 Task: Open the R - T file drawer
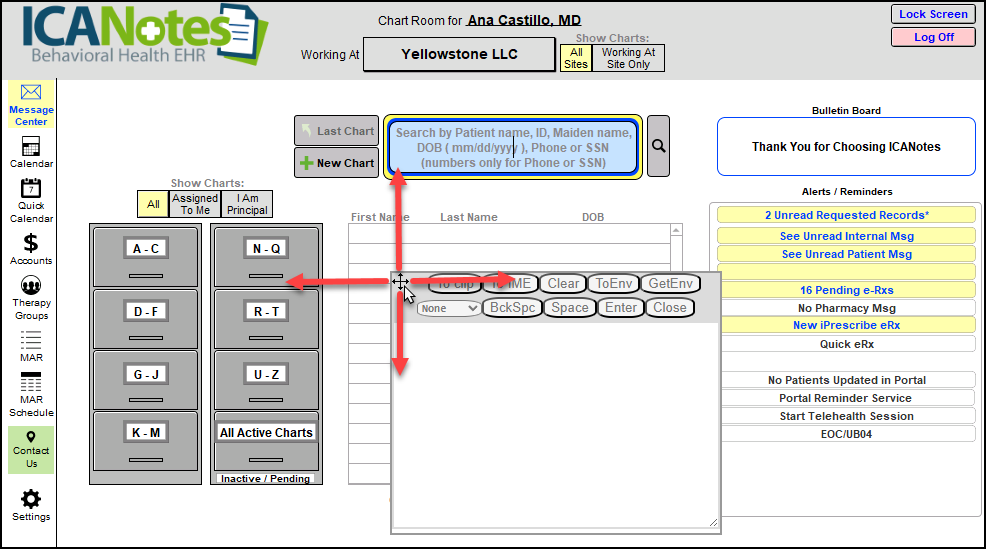(x=266, y=312)
